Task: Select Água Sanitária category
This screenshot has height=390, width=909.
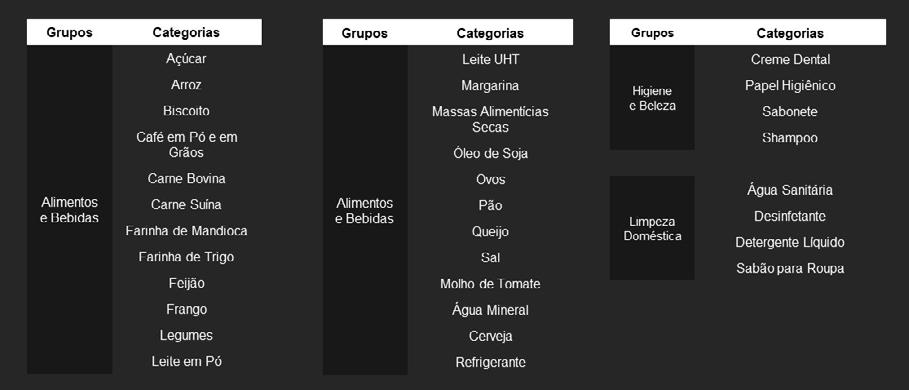Action: tap(790, 190)
